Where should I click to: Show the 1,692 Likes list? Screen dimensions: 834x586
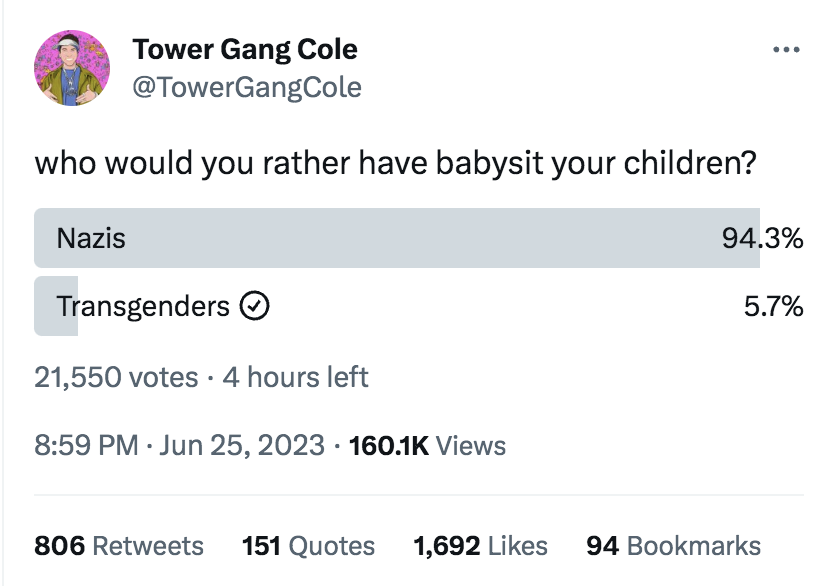tap(480, 546)
